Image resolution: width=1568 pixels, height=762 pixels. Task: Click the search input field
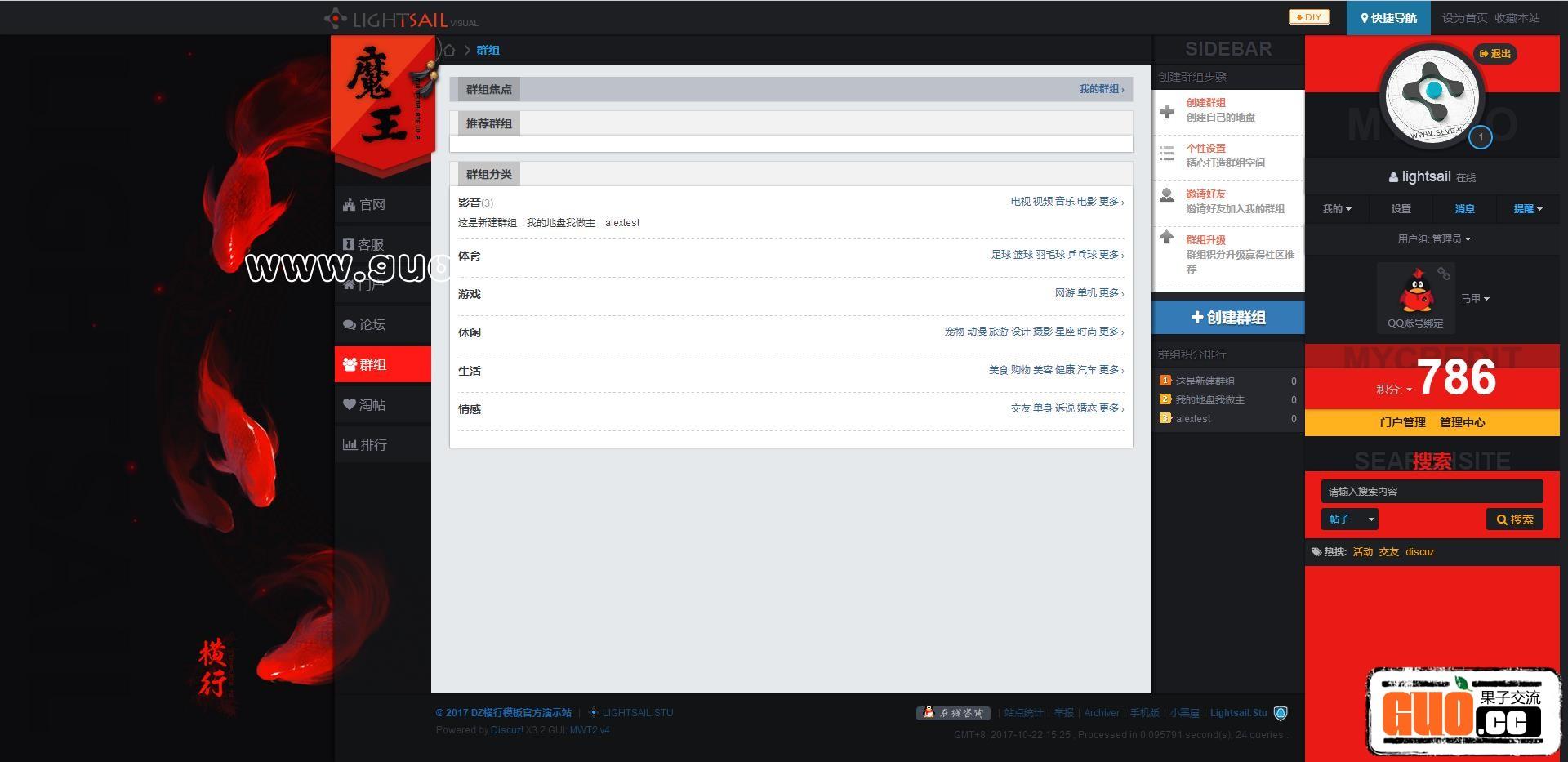pyautogui.click(x=1431, y=492)
